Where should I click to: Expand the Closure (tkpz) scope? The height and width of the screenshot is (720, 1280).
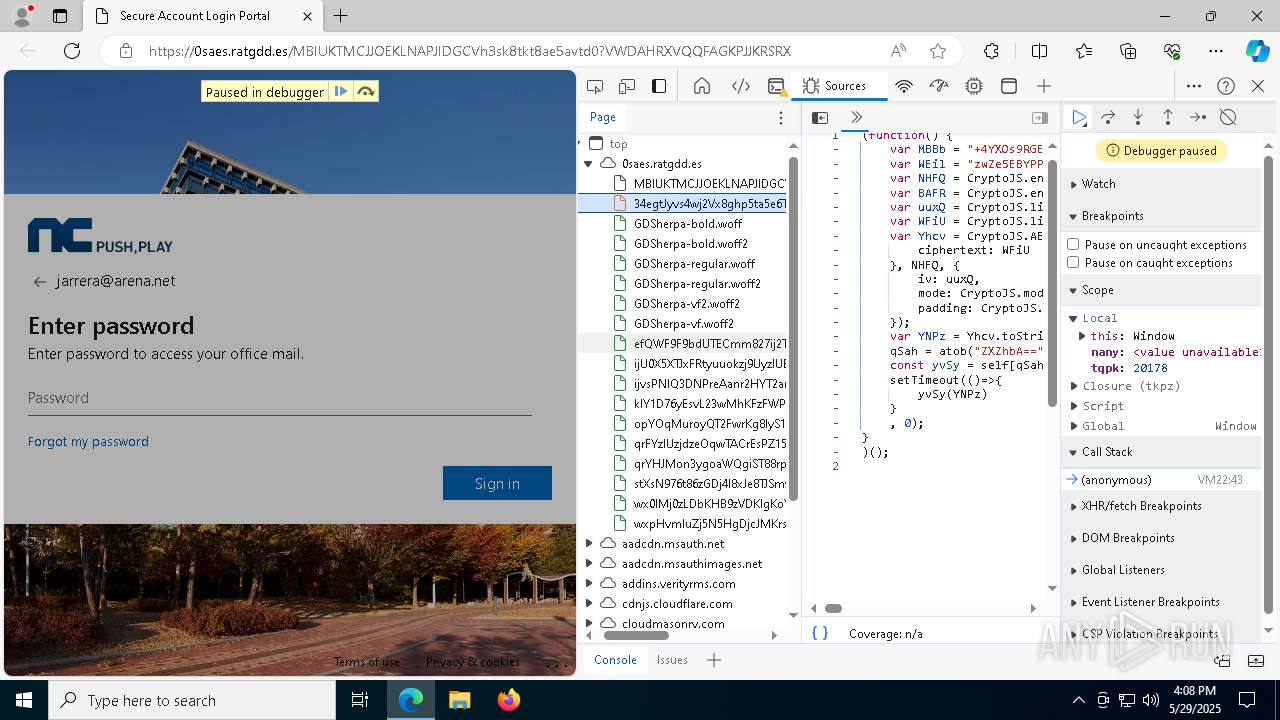point(1075,386)
